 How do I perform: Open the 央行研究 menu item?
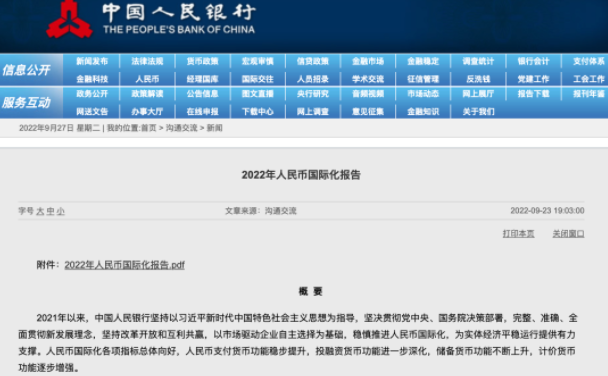tap(313, 94)
